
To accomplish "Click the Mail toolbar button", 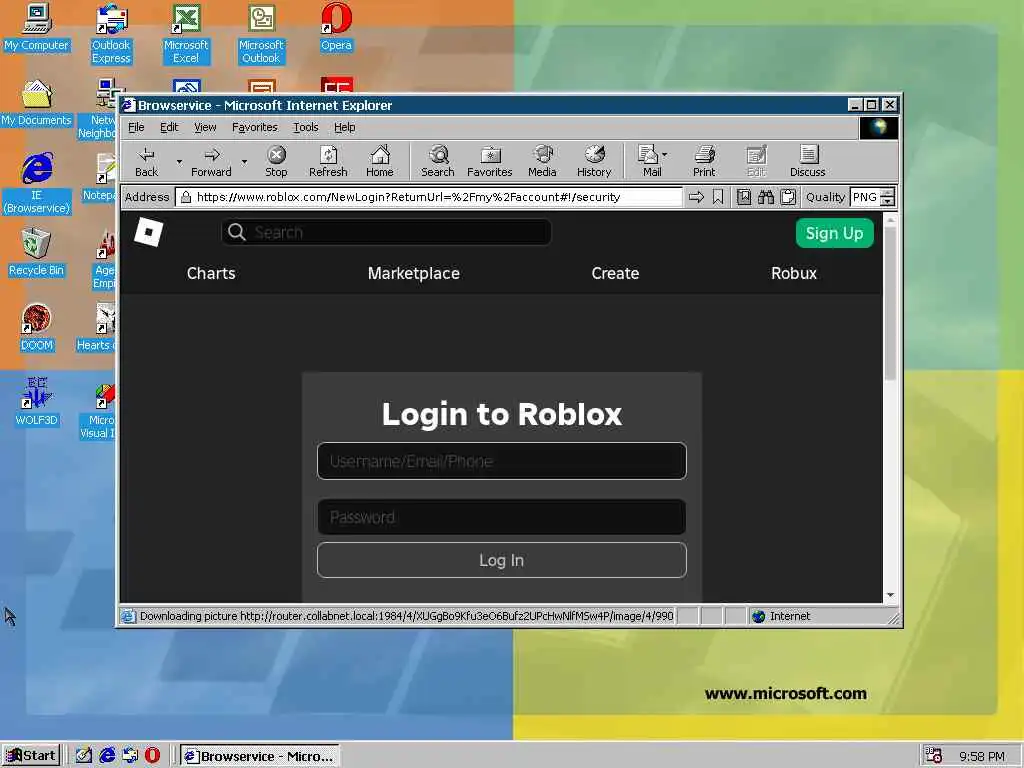I will pyautogui.click(x=652, y=161).
